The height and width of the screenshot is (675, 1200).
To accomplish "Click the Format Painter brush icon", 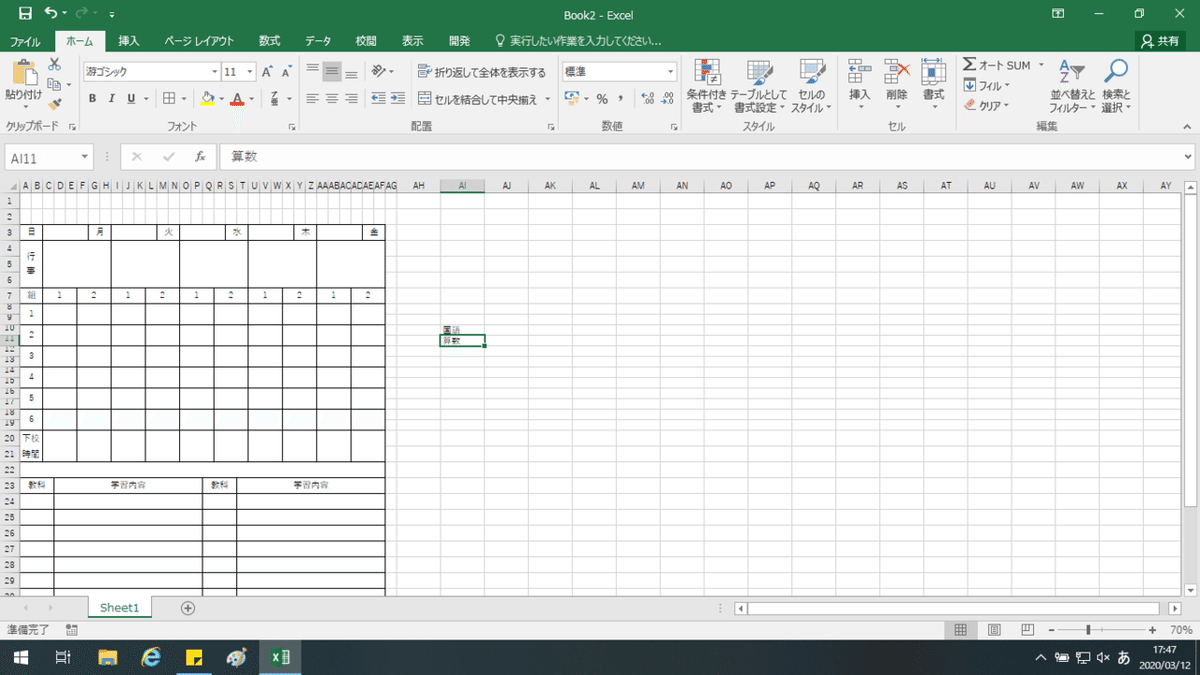I will (54, 103).
